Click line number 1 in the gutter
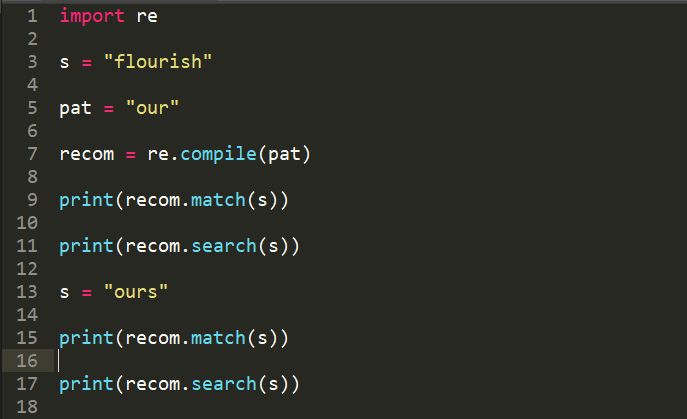687x419 pixels. pyautogui.click(x=32, y=16)
